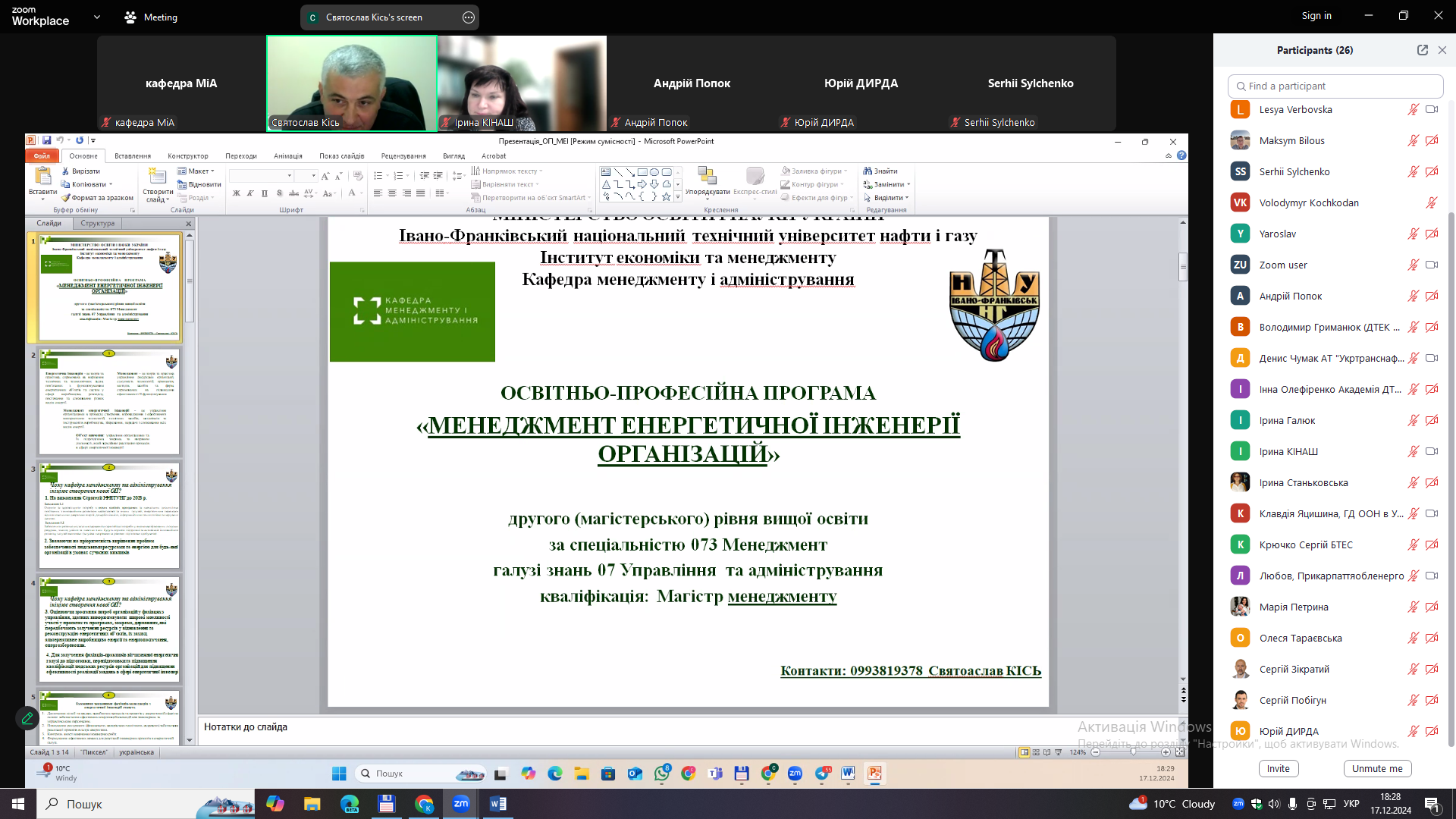Open Zoom app in Windows taskbar

[x=461, y=804]
